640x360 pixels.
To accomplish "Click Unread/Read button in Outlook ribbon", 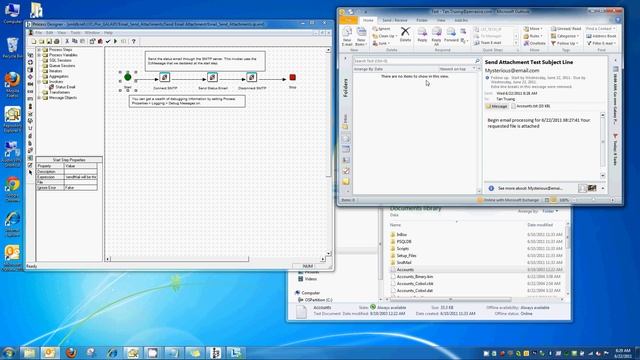I will 566,29.
